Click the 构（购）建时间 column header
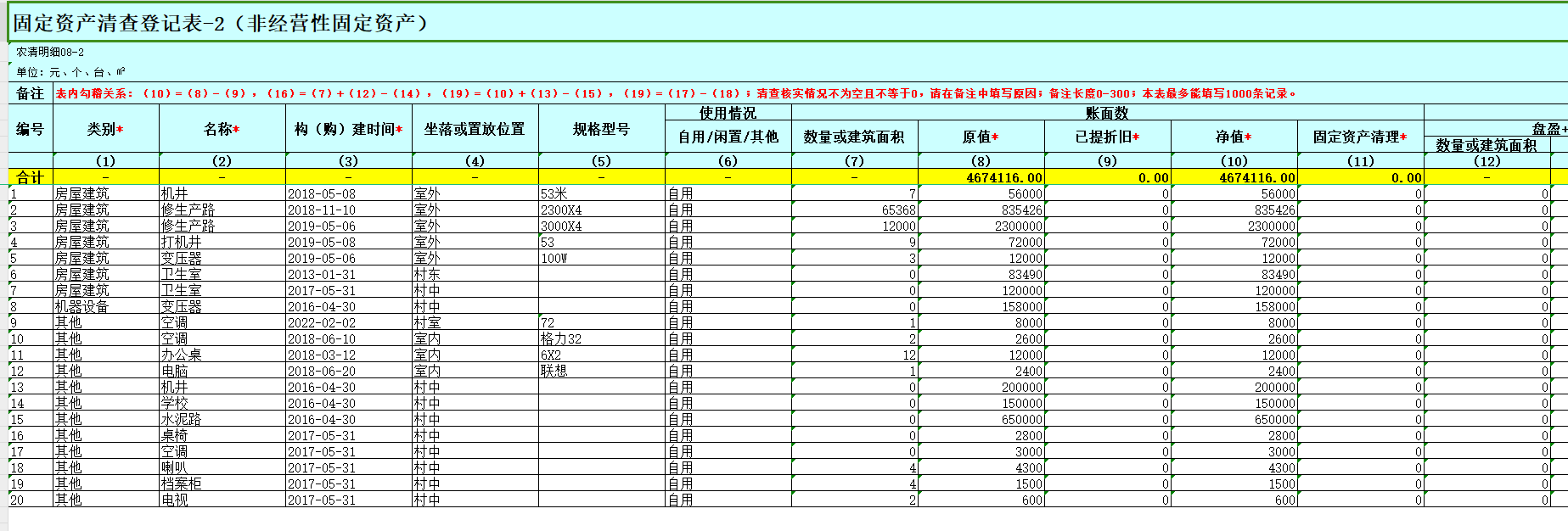The width and height of the screenshot is (1568, 531). (x=349, y=129)
